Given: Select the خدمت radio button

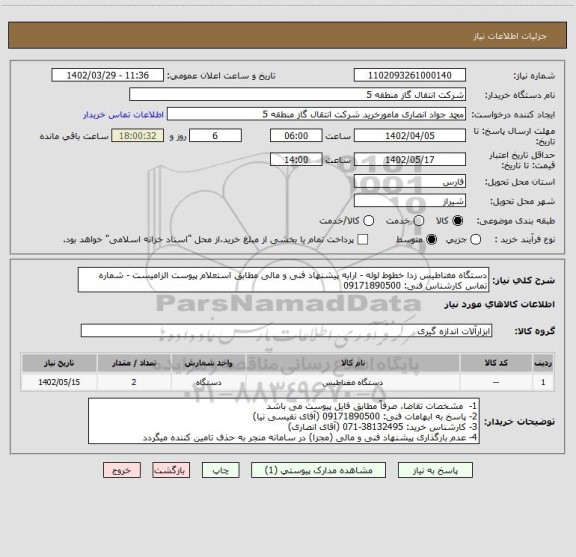Looking at the screenshot, I should 419,221.
